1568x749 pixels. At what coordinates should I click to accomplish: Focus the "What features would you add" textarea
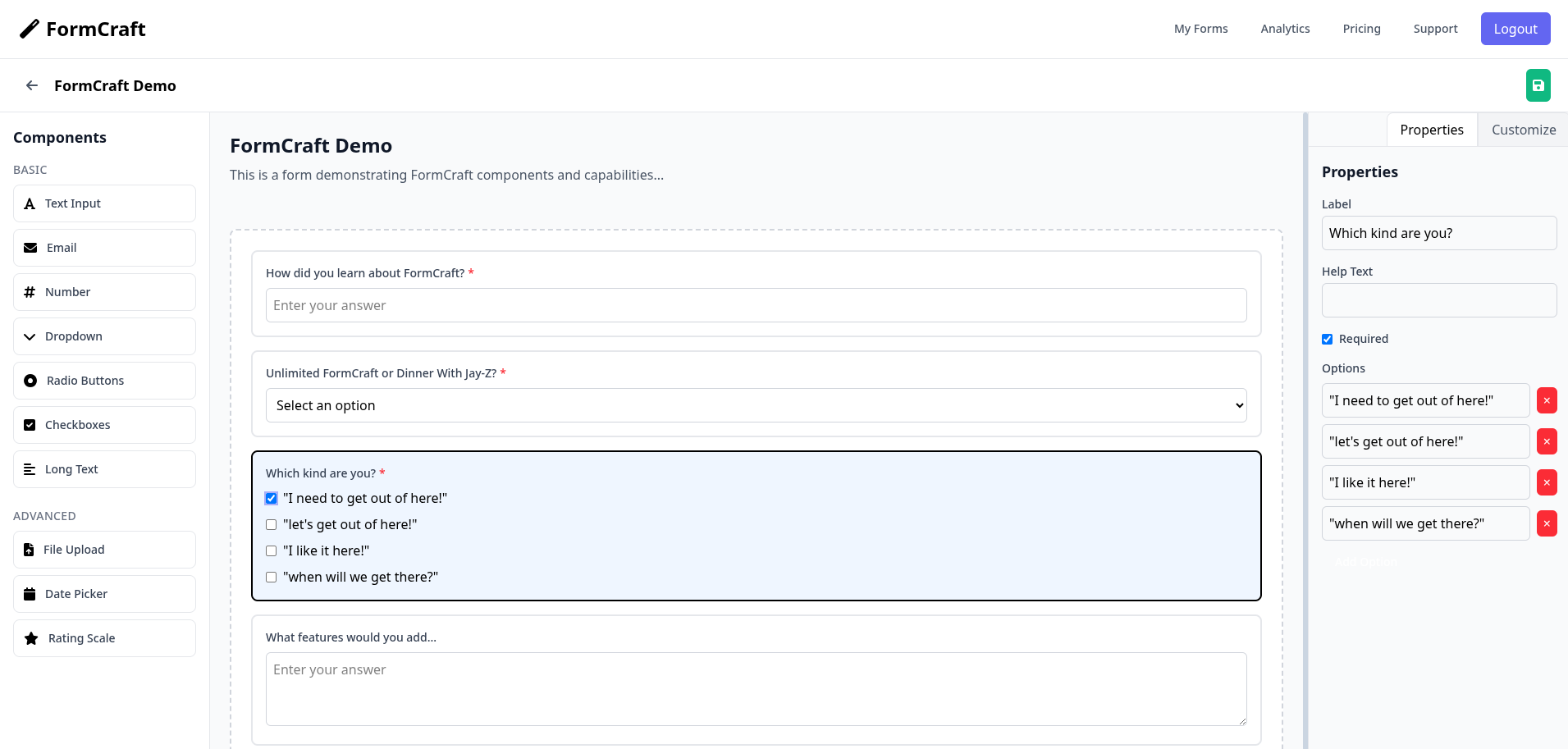pyautogui.click(x=756, y=689)
